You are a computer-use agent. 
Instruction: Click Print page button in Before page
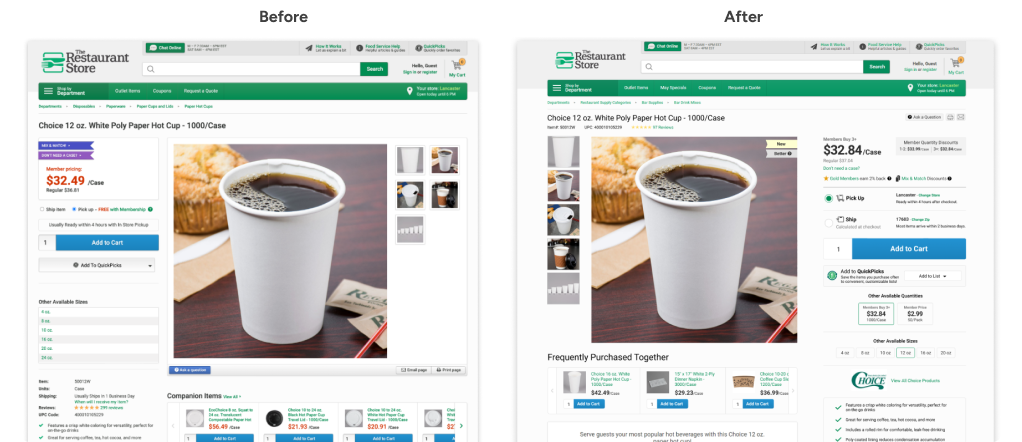448,370
